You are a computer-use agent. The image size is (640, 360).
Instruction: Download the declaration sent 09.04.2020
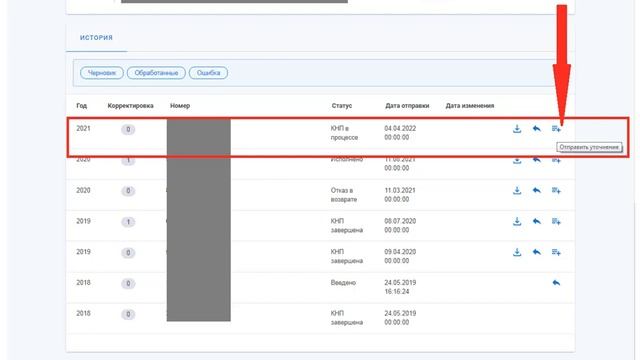517,252
